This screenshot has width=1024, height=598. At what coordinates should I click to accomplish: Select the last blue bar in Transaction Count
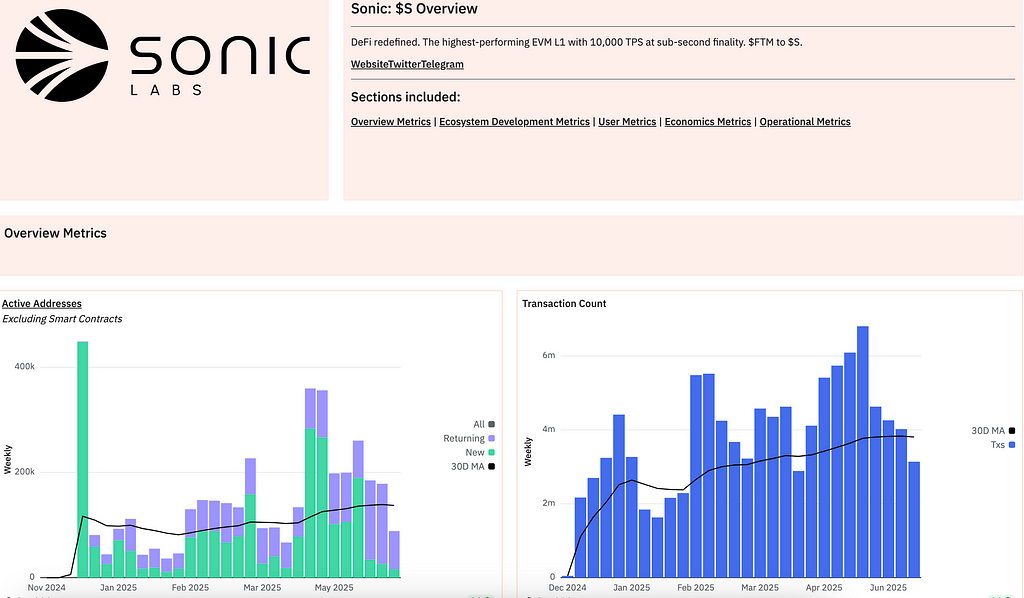pyautogui.click(x=914, y=520)
